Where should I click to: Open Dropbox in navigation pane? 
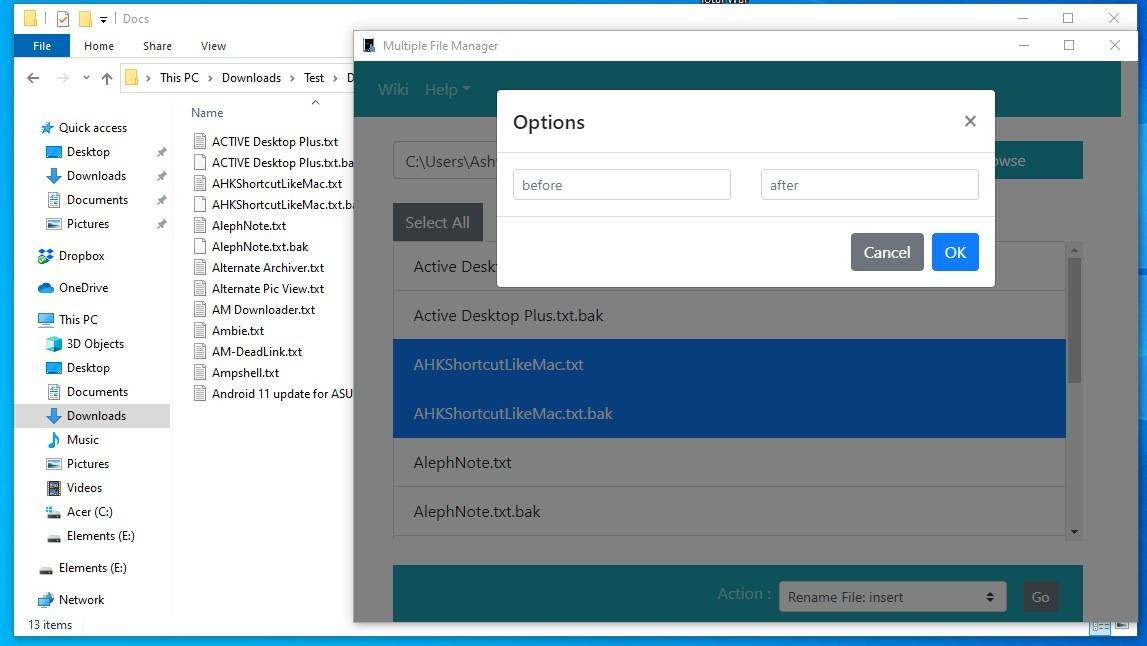click(x=81, y=256)
